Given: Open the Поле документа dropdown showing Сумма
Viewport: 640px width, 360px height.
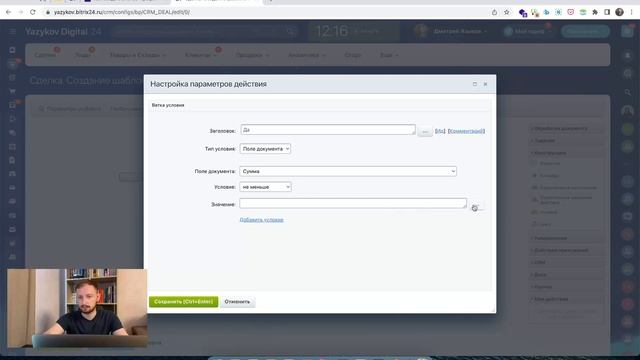Looking at the screenshot, I should (x=348, y=171).
